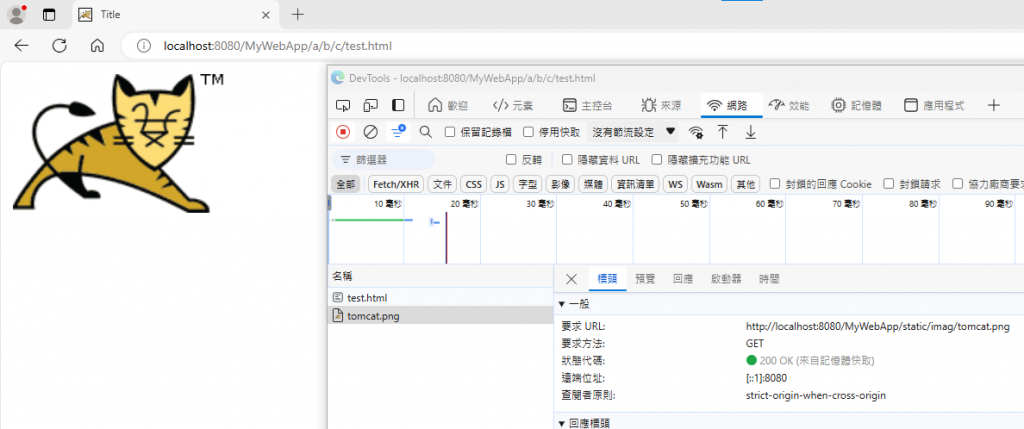Open the 主控台 Console tab

point(588,105)
